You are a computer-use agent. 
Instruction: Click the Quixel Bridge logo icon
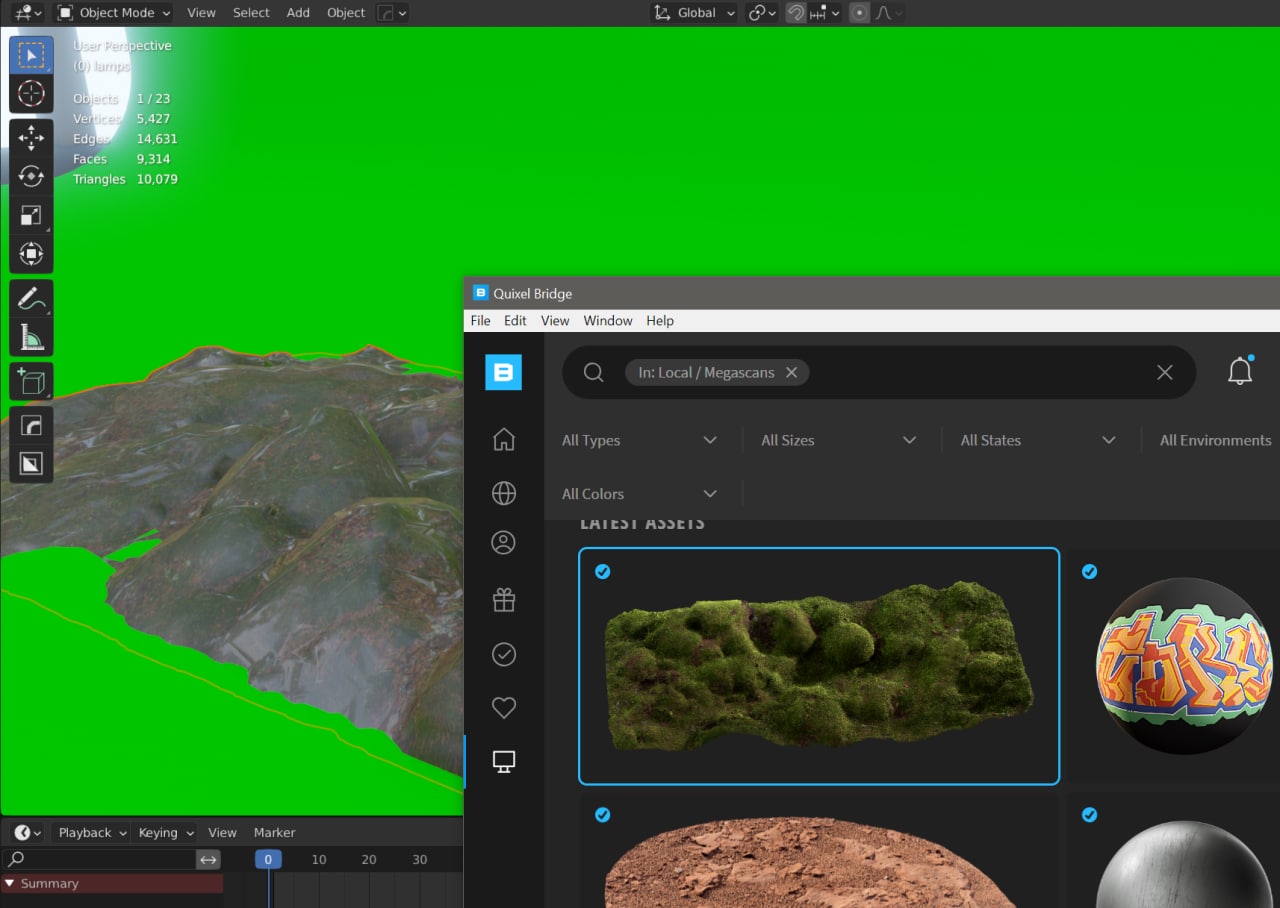pyautogui.click(x=504, y=372)
